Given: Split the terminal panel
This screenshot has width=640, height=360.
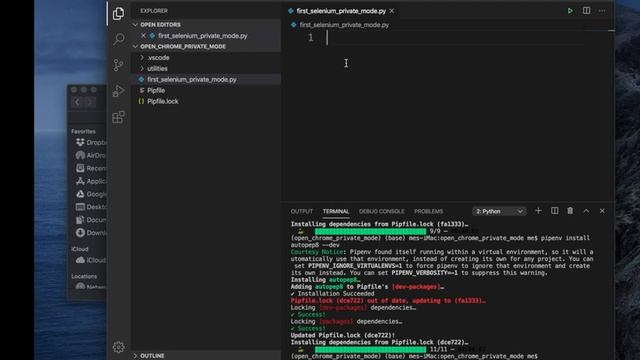Looking at the screenshot, I should pyautogui.click(x=554, y=211).
